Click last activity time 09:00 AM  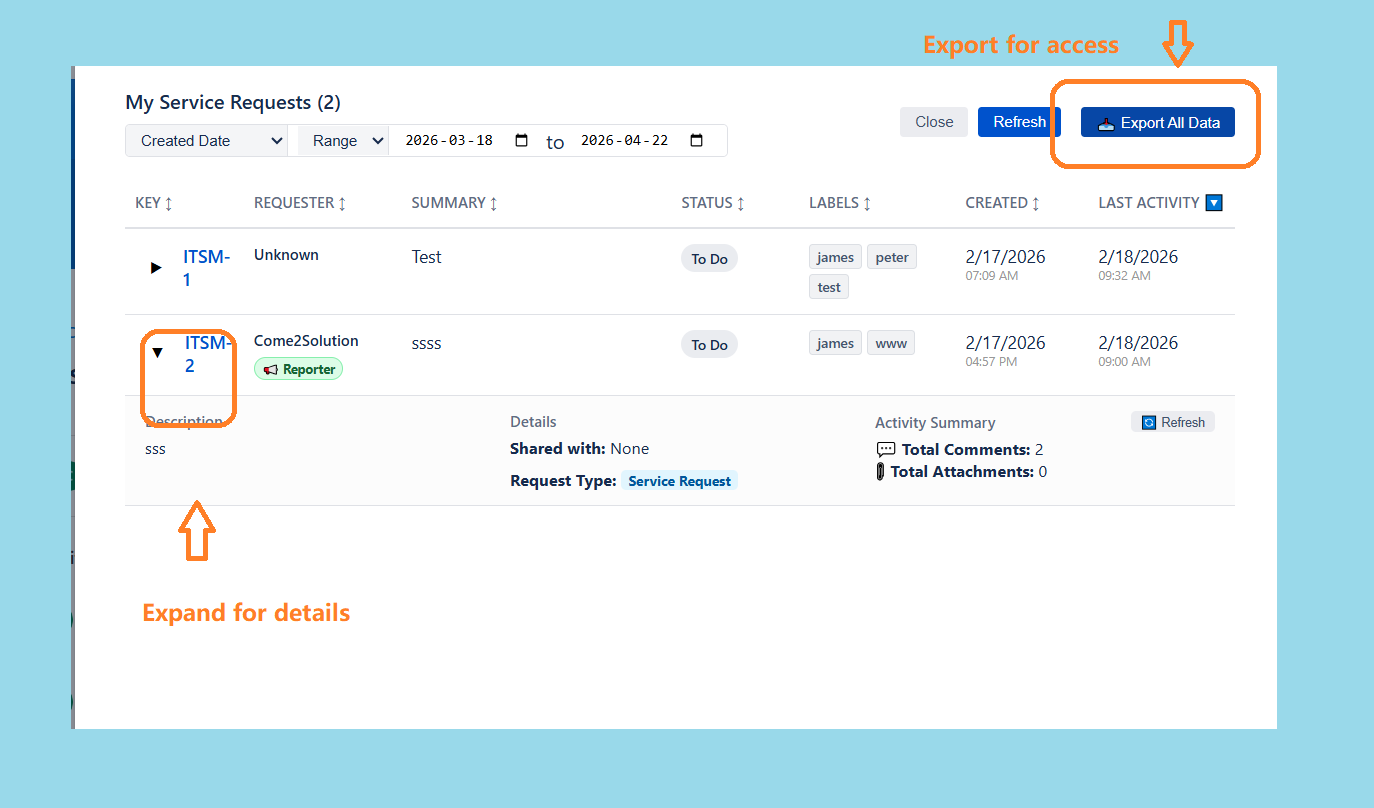click(x=1124, y=362)
